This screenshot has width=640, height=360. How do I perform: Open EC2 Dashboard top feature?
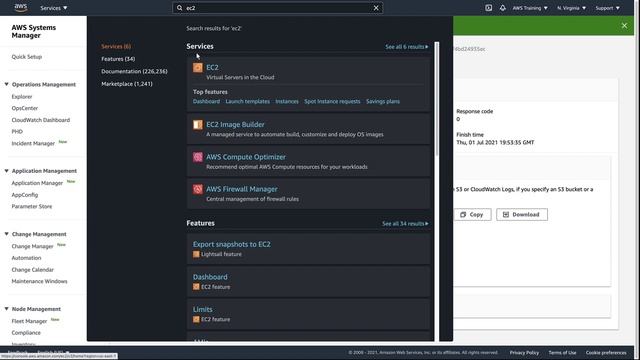pos(206,101)
